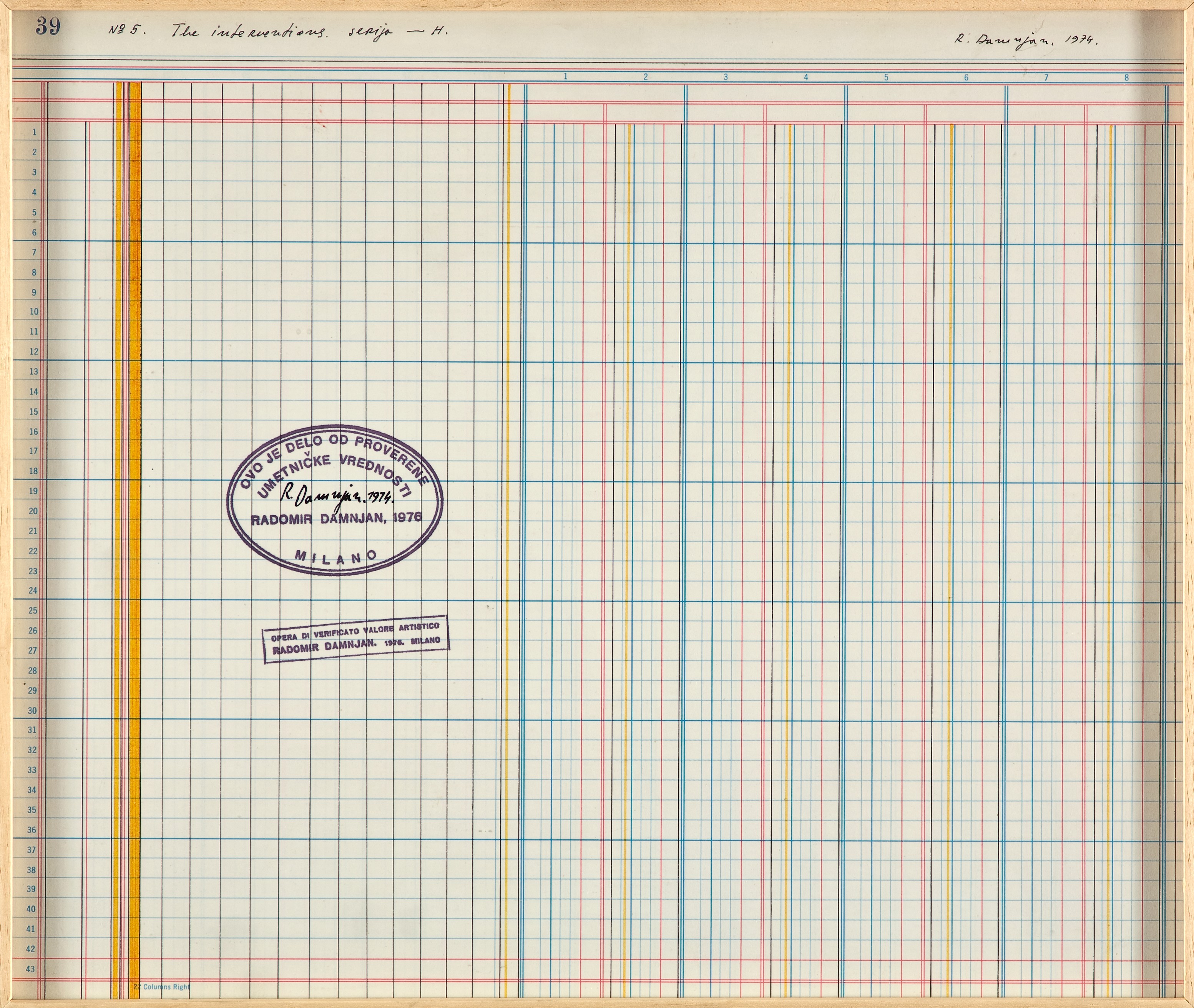Click column header number 3

[x=726, y=76]
